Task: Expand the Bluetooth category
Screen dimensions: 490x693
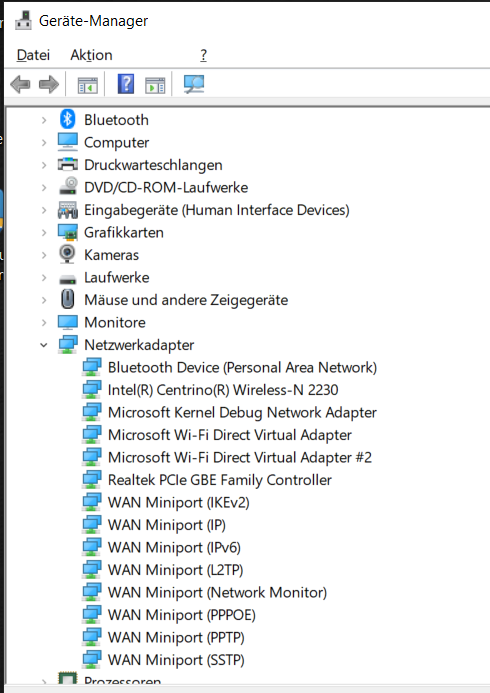Action: (44, 120)
